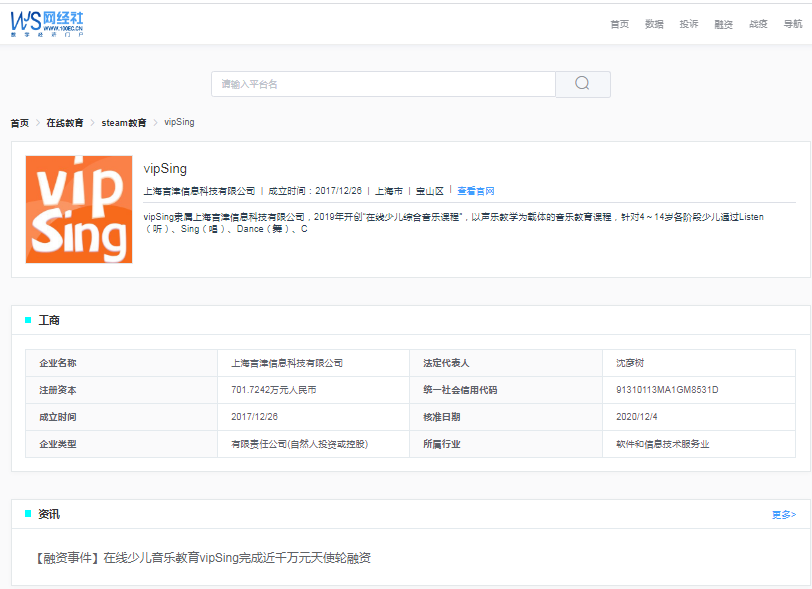Open 融资 in the top navigation
Viewport: 812px width, 589px height.
coord(723,24)
